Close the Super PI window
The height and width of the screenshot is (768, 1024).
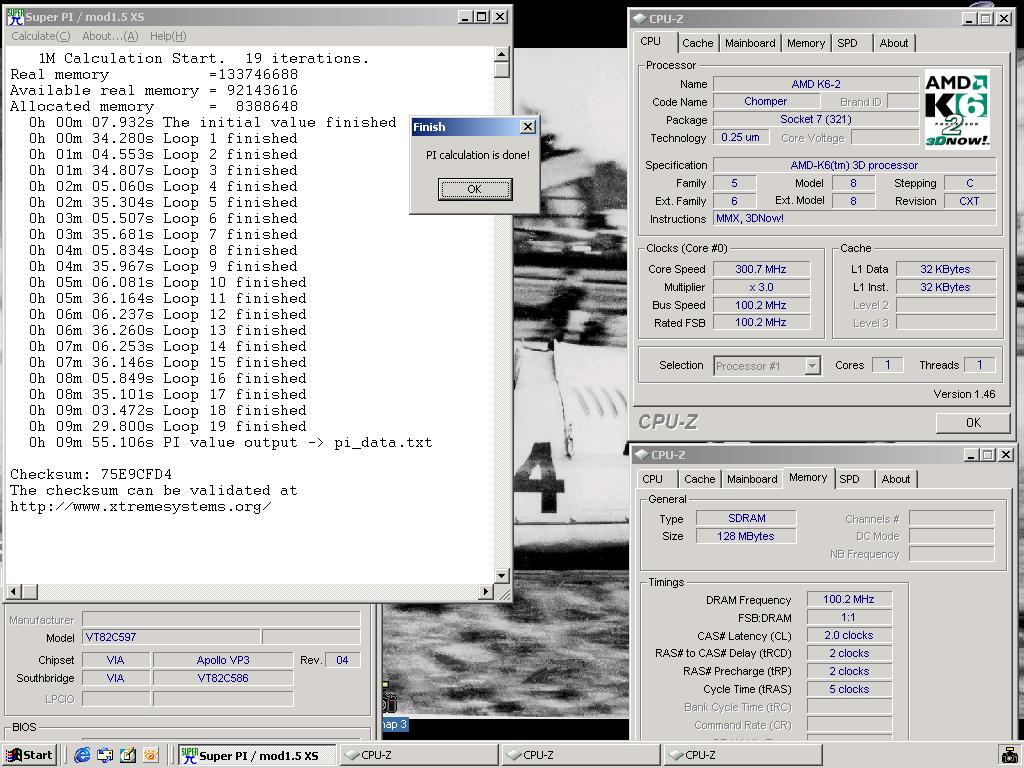pos(500,16)
